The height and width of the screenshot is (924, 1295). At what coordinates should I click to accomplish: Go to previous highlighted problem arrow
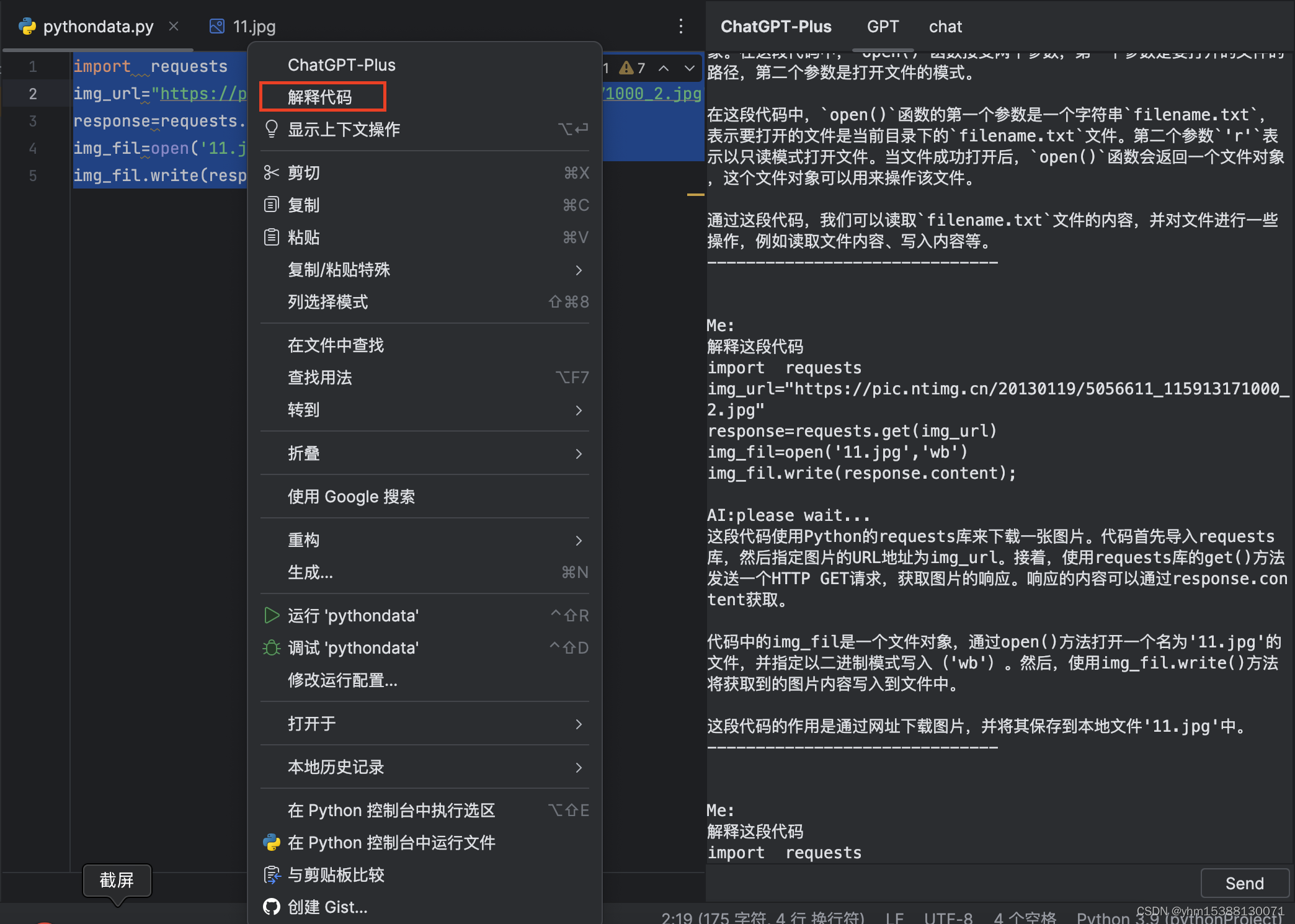664,68
